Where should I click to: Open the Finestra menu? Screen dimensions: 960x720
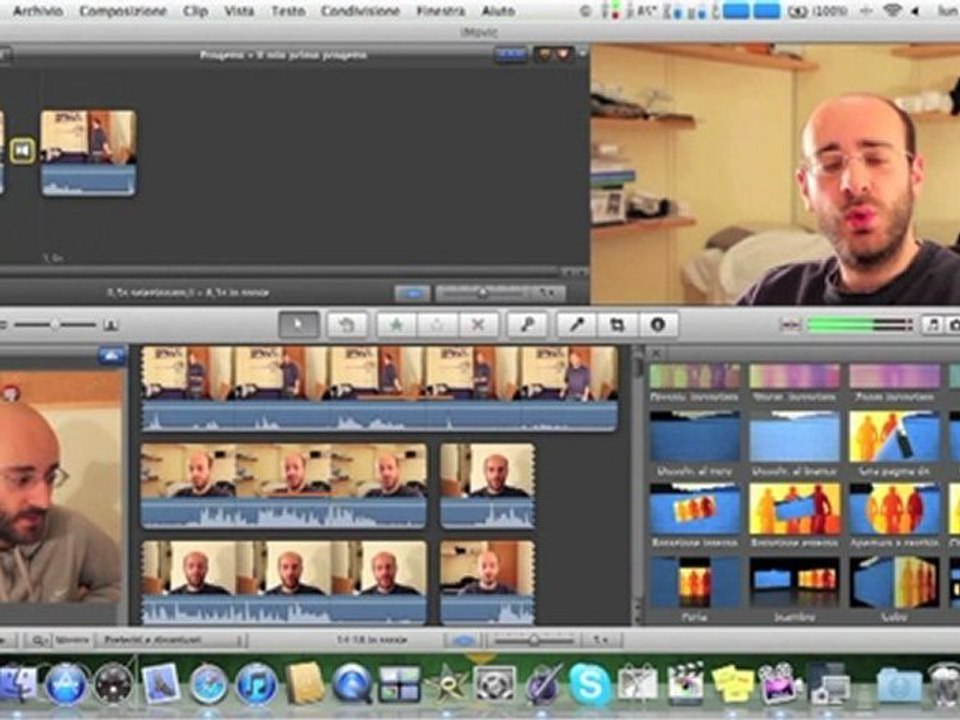[x=440, y=11]
